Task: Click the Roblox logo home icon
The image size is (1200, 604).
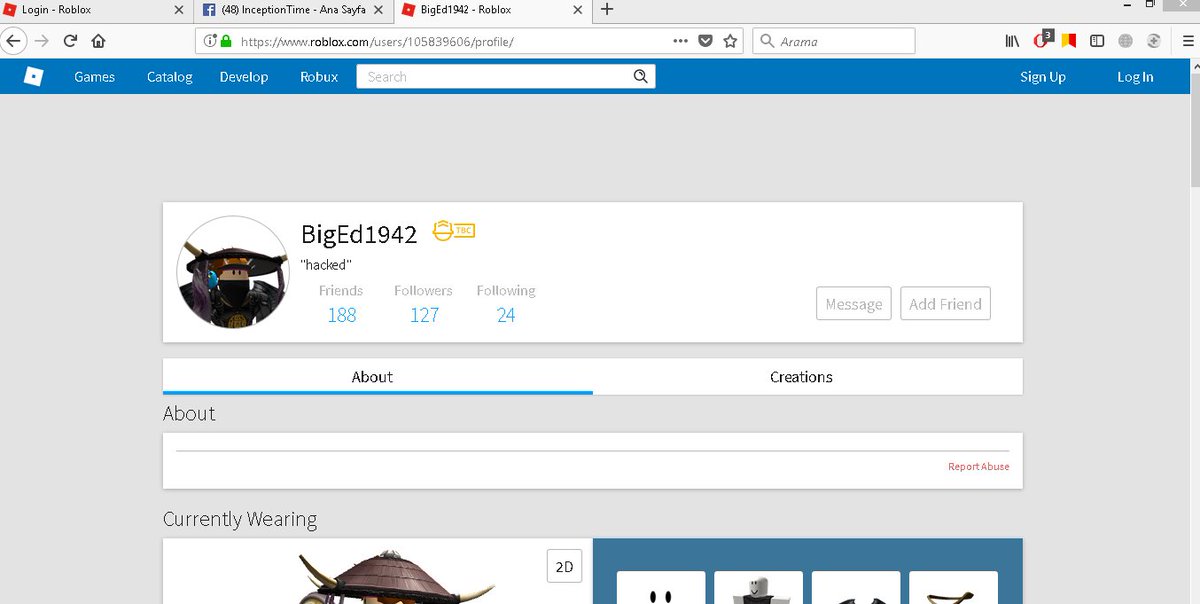Action: pyautogui.click(x=34, y=76)
